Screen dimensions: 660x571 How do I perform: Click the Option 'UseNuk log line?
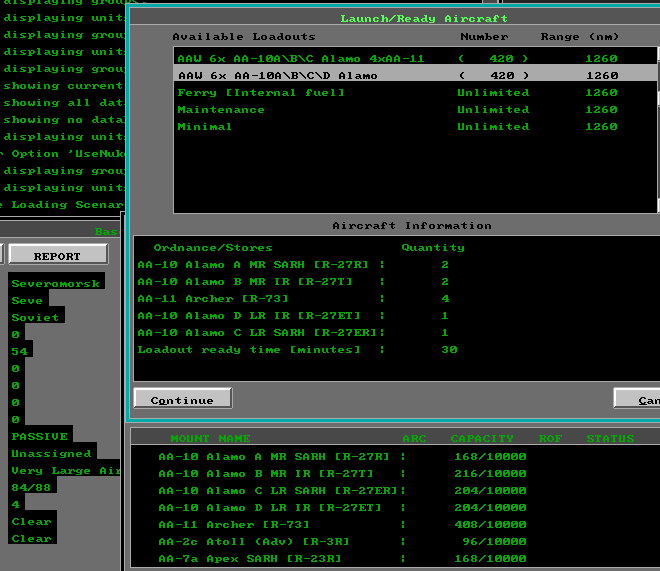62,154
